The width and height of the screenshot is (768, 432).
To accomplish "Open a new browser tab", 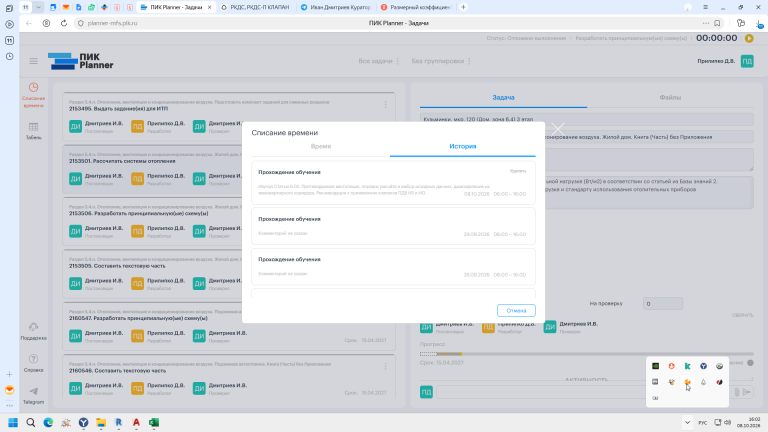I will coord(463,7).
